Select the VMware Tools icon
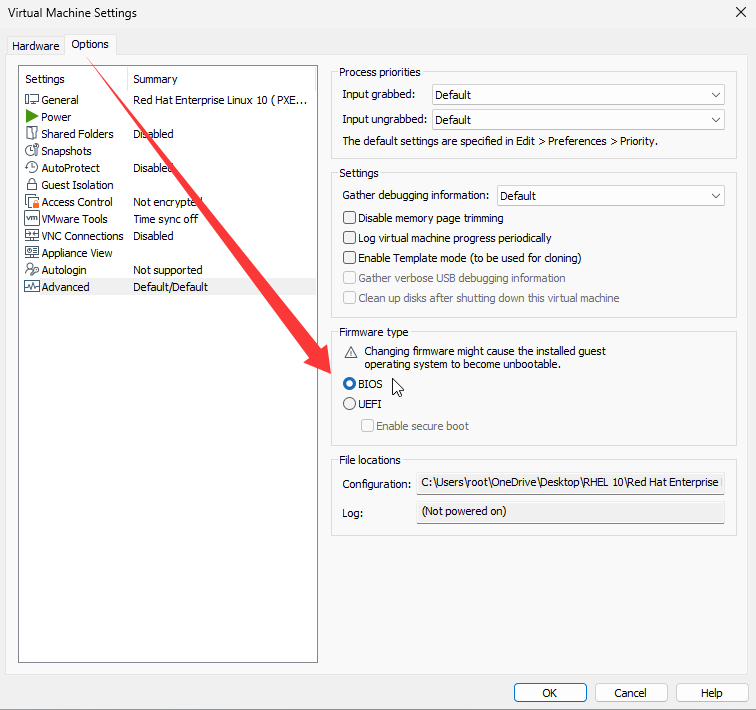The image size is (756, 710). pos(32,219)
